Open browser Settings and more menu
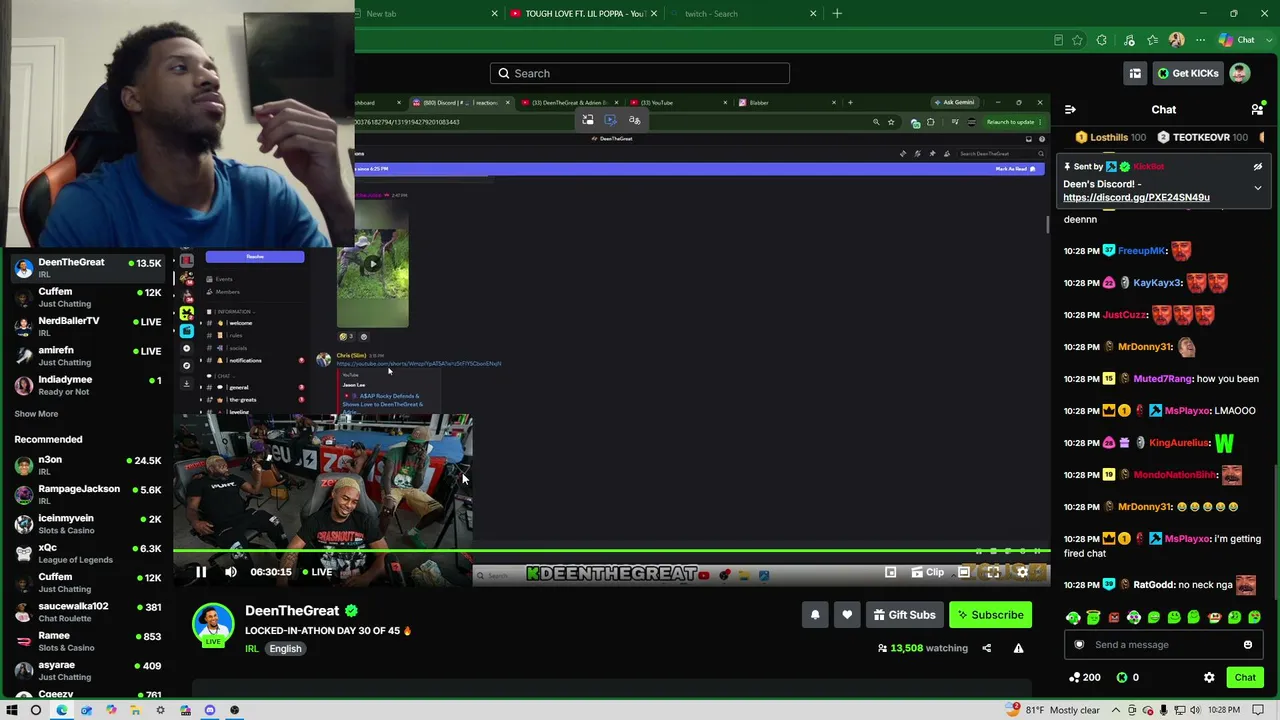 tap(1200, 40)
